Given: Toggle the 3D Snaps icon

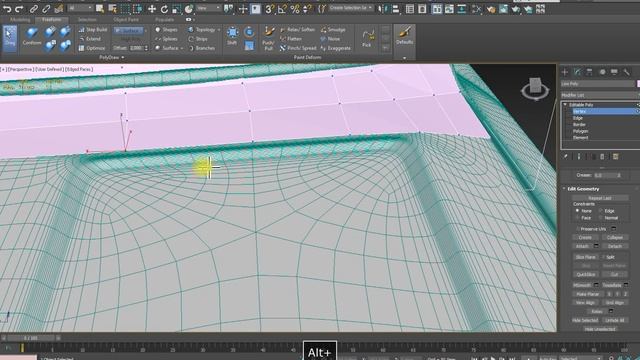Looking at the screenshot, I should click(269, 9).
